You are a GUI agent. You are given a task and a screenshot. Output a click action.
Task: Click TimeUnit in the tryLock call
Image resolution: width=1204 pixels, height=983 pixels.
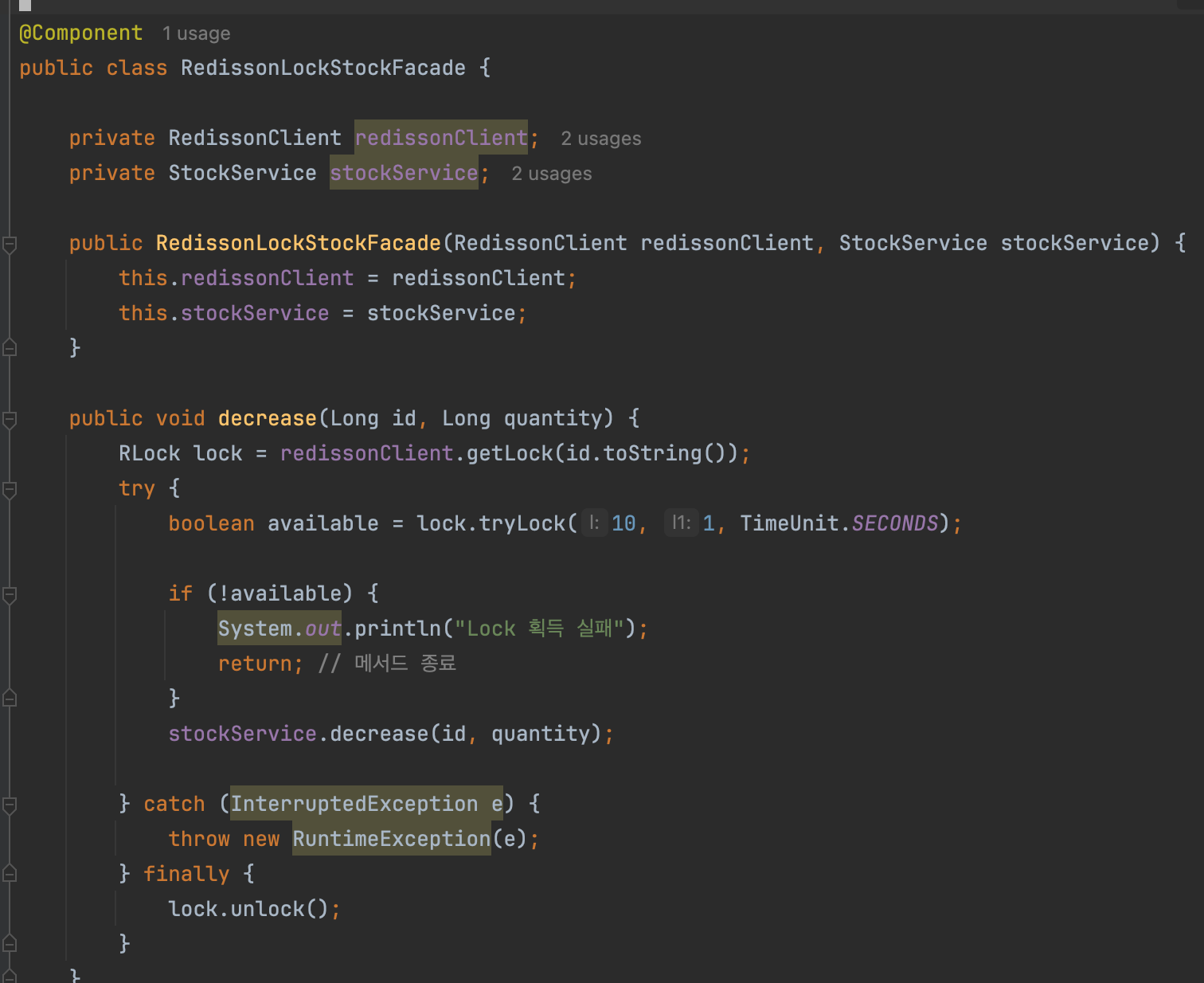pyautogui.click(x=789, y=523)
